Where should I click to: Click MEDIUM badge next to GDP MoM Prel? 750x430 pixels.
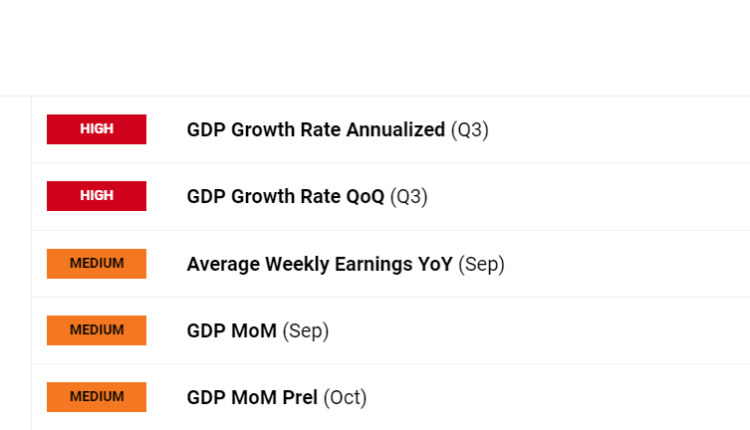click(x=96, y=397)
